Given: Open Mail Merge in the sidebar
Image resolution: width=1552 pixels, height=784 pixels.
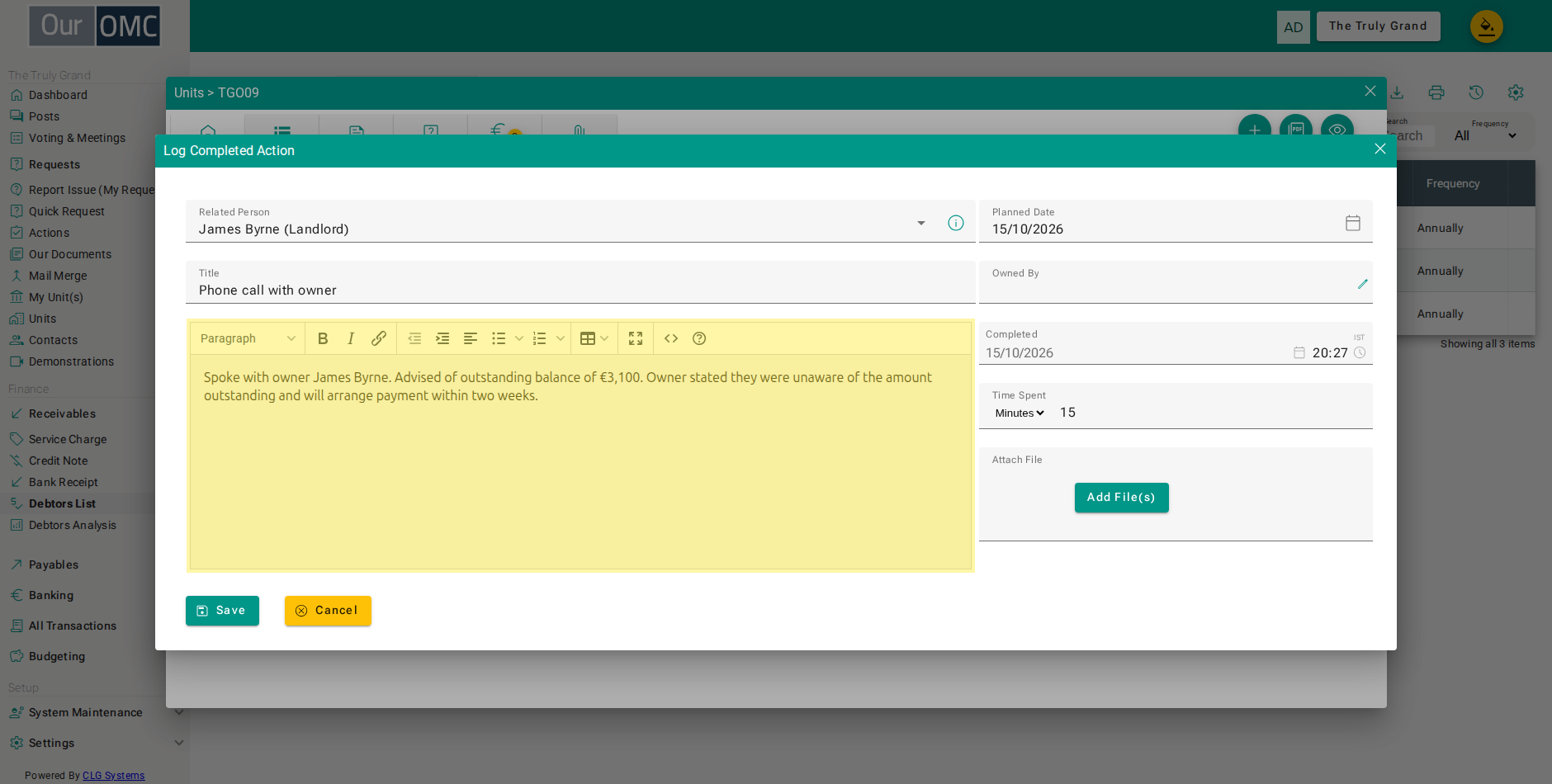Looking at the screenshot, I should pos(58,276).
